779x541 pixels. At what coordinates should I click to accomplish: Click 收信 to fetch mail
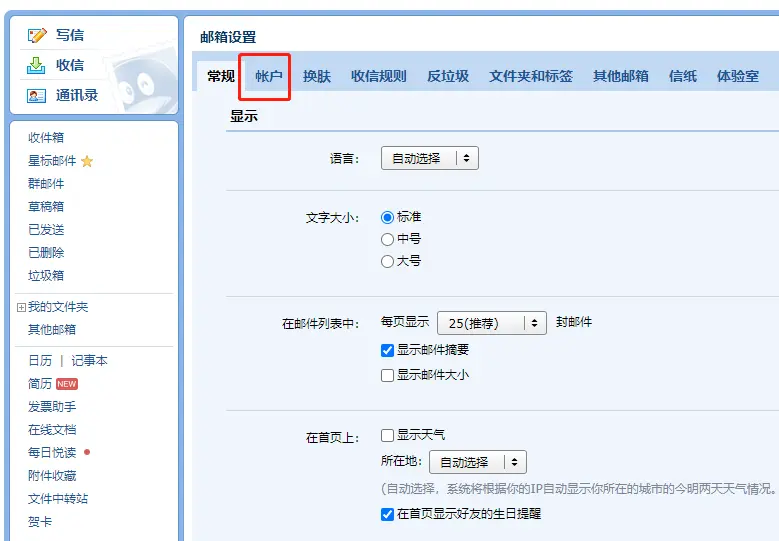(x=70, y=65)
